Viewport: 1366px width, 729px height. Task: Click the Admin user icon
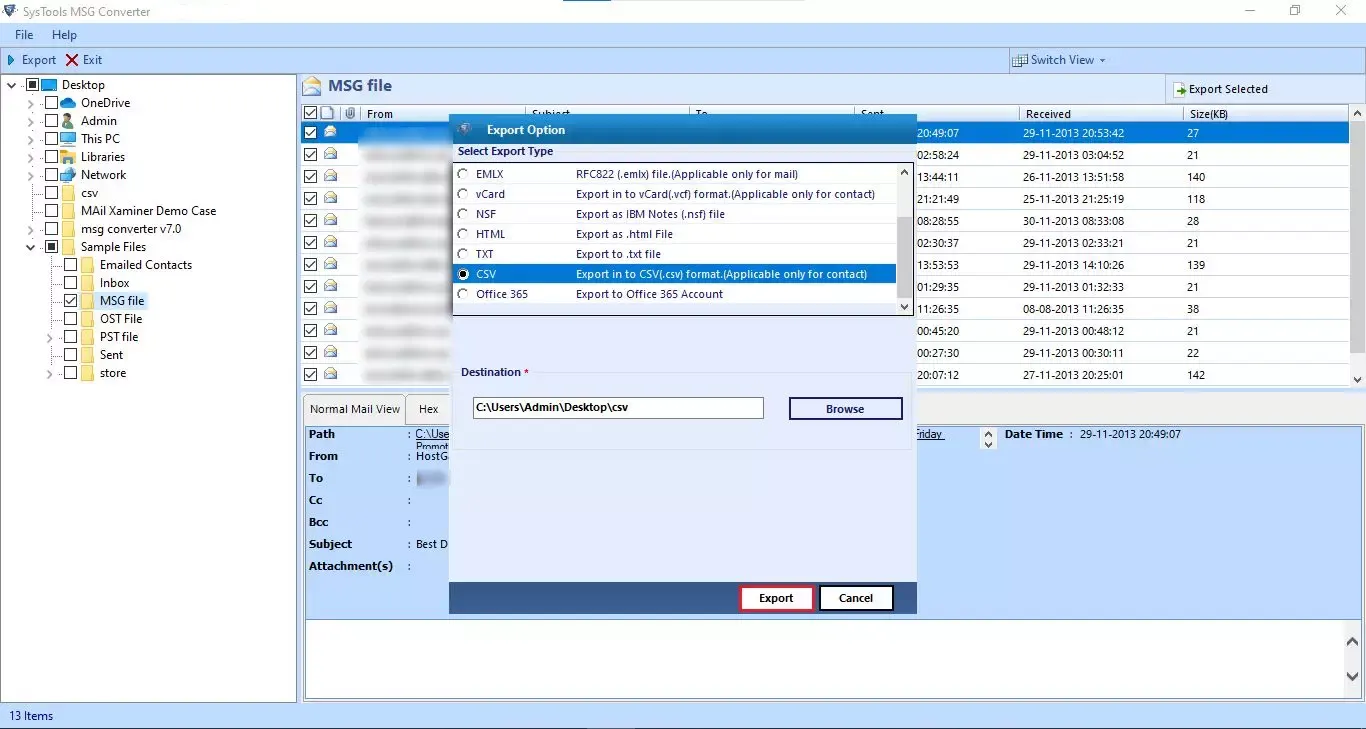68,121
